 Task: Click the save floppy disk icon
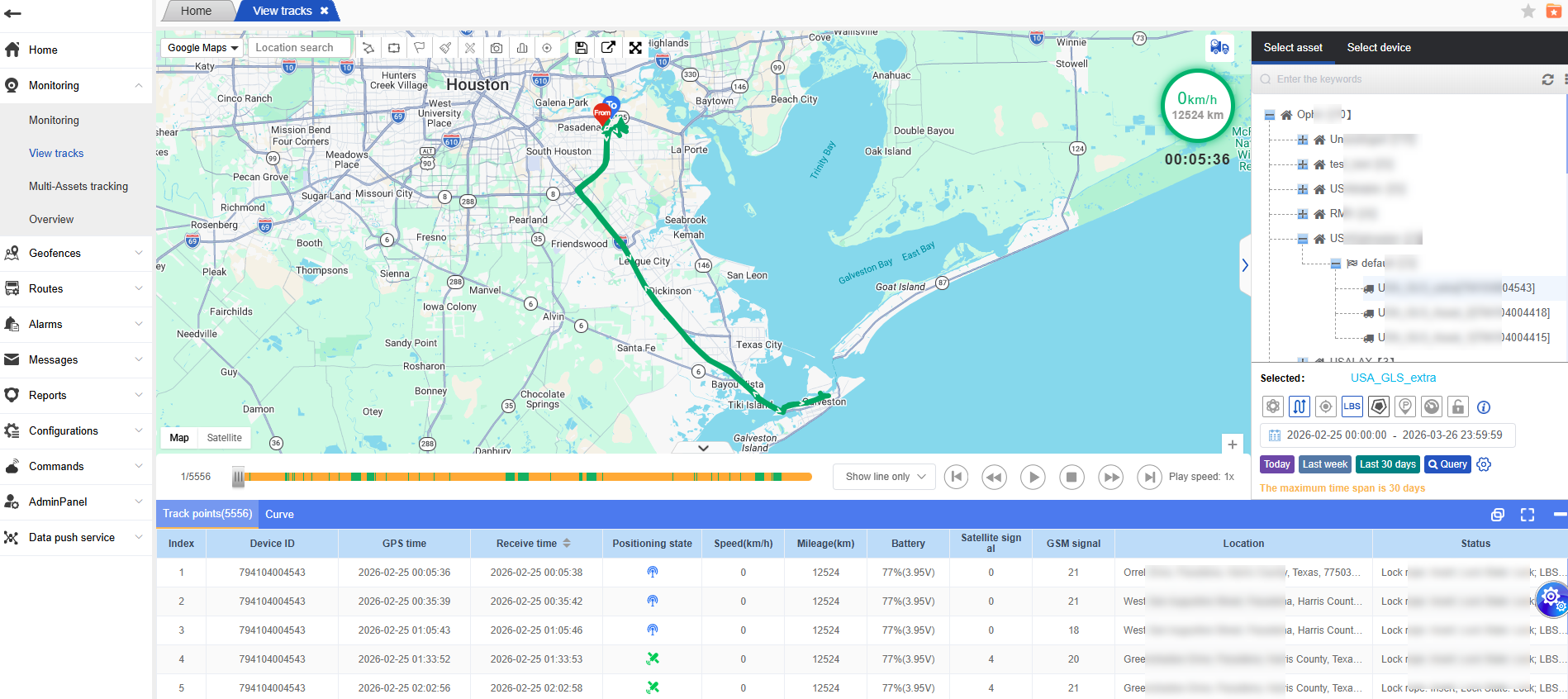coord(582,48)
